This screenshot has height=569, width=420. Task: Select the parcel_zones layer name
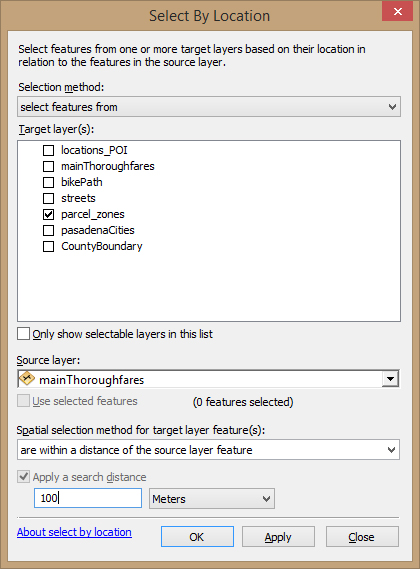point(93,214)
